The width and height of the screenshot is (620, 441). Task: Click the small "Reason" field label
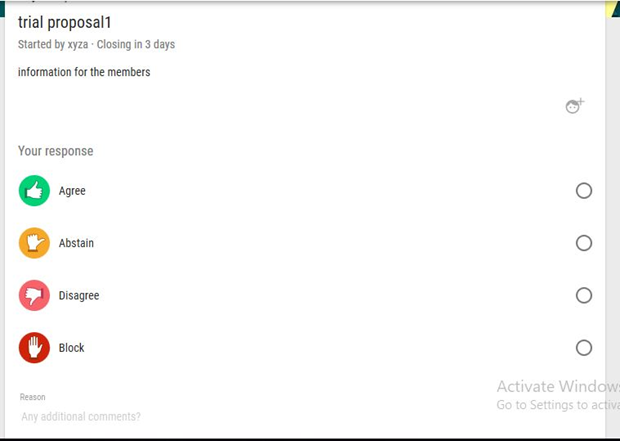[x=33, y=397]
